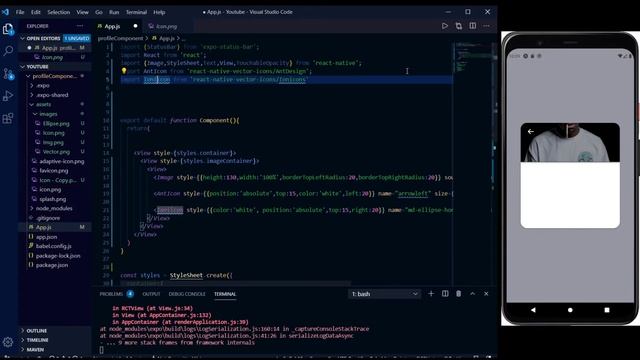Open the Search view in activity bar
The height and width of the screenshot is (360, 640).
click(x=8, y=51)
